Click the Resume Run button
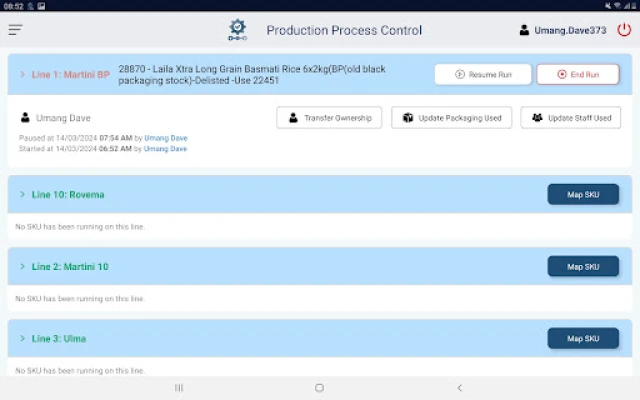Screen dimensions: 640x400 point(483,74)
